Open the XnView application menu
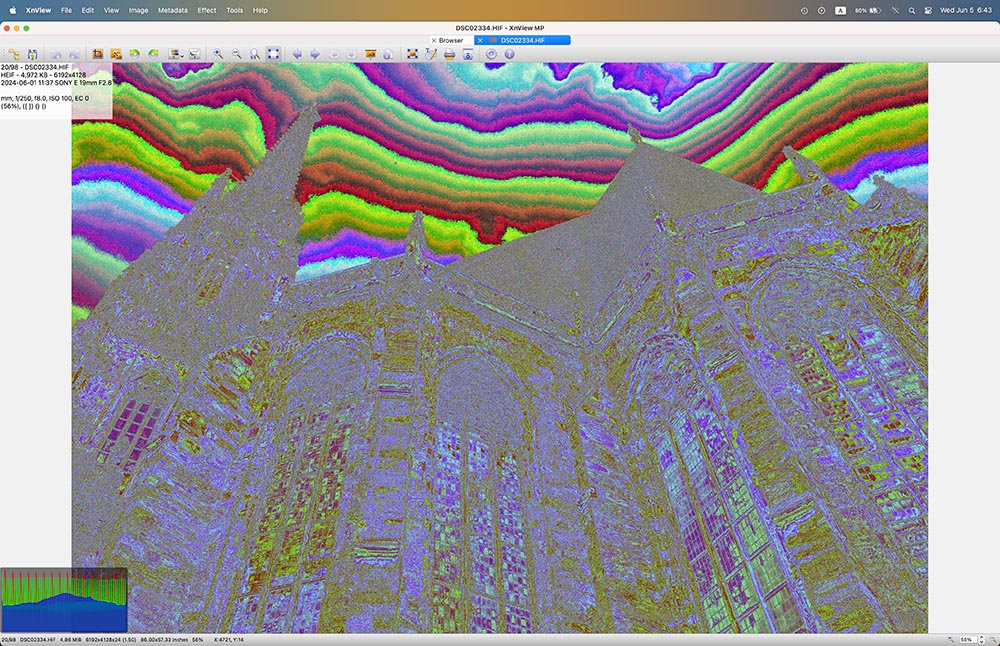 [38, 10]
